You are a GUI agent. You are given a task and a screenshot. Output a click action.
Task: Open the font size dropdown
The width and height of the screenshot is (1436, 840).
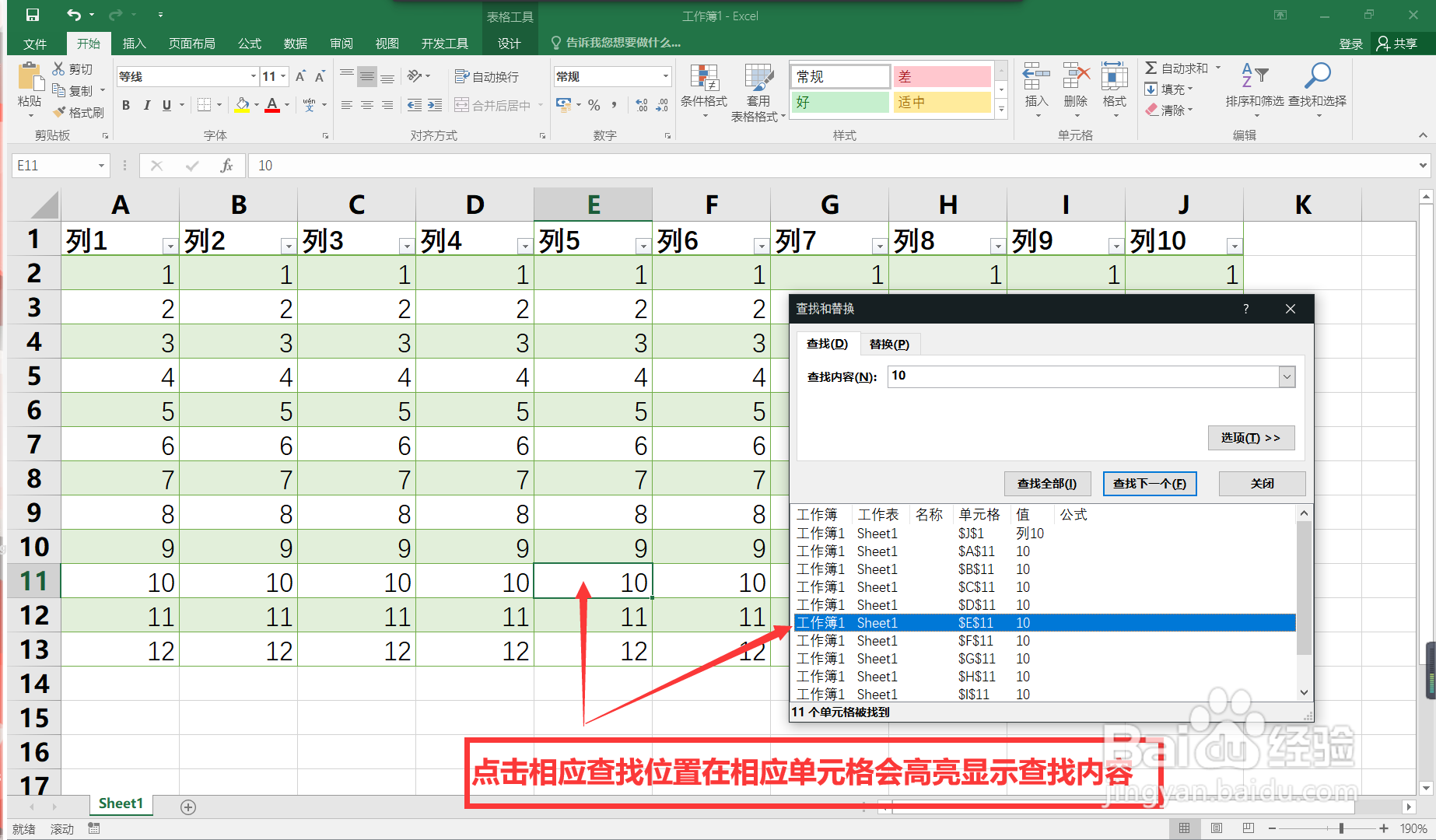pos(284,75)
